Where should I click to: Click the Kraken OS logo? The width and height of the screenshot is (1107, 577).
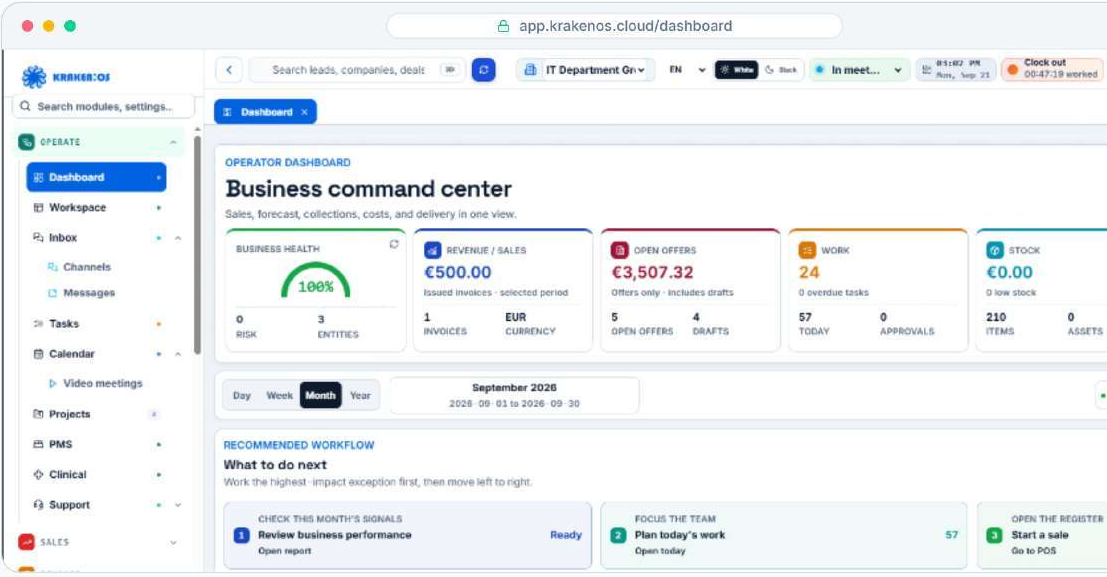tap(66, 76)
